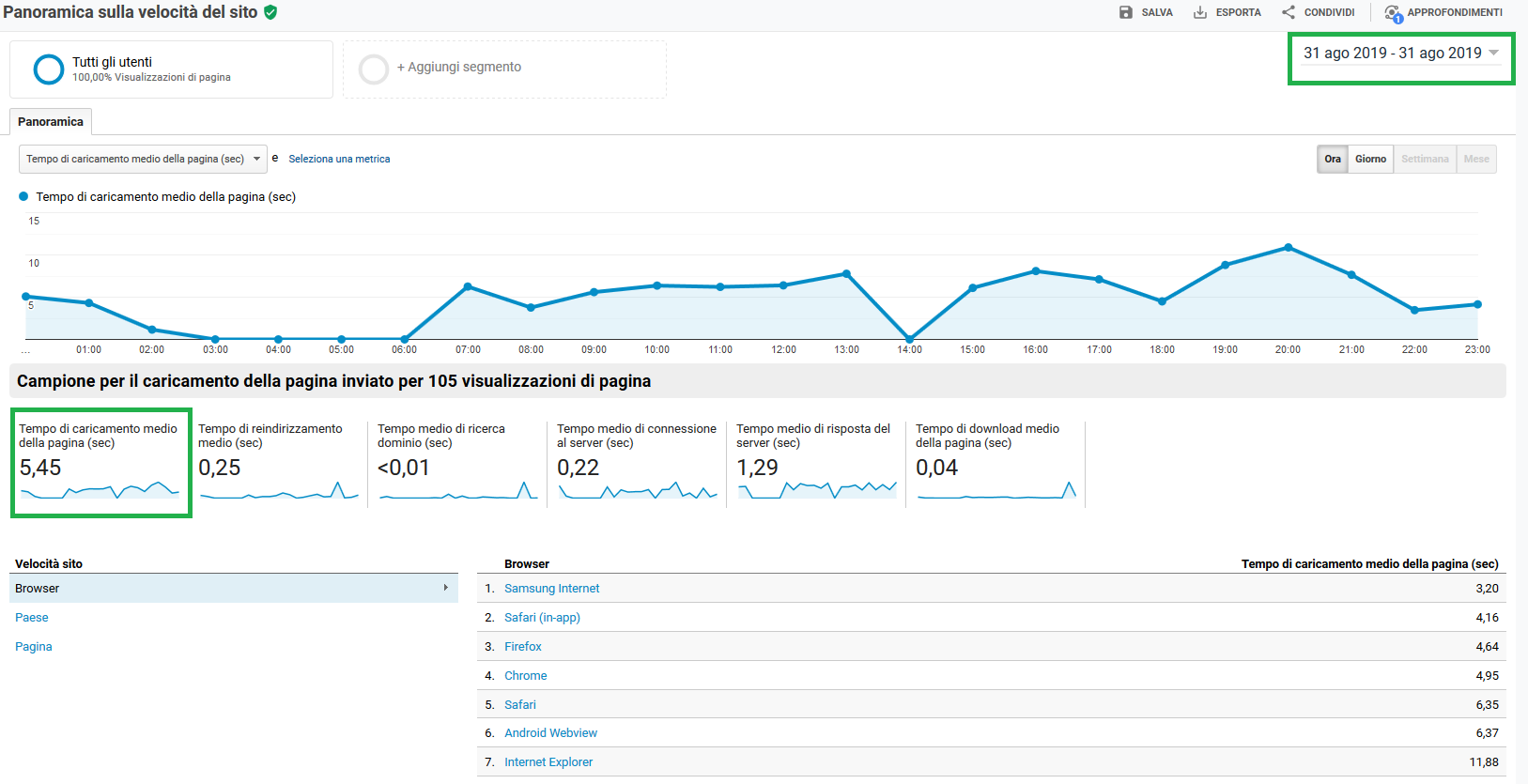This screenshot has height=784, width=1528.
Task: Click the chart data point at 20:00
Action: click(x=1289, y=248)
